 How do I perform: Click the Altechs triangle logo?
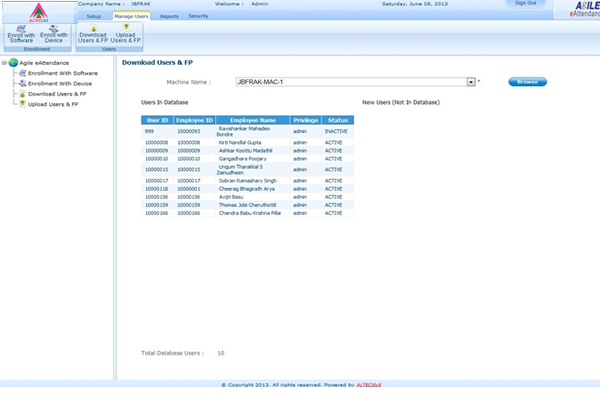coord(39,12)
